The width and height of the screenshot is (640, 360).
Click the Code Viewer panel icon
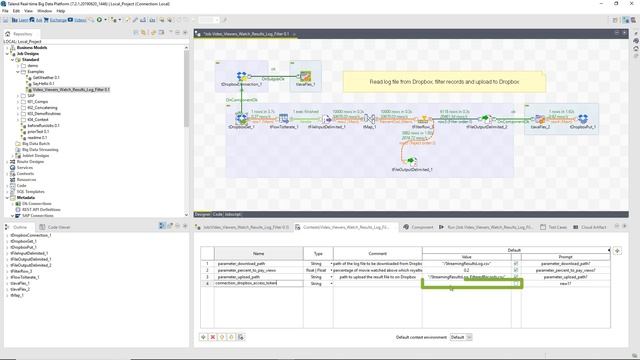click(42, 227)
